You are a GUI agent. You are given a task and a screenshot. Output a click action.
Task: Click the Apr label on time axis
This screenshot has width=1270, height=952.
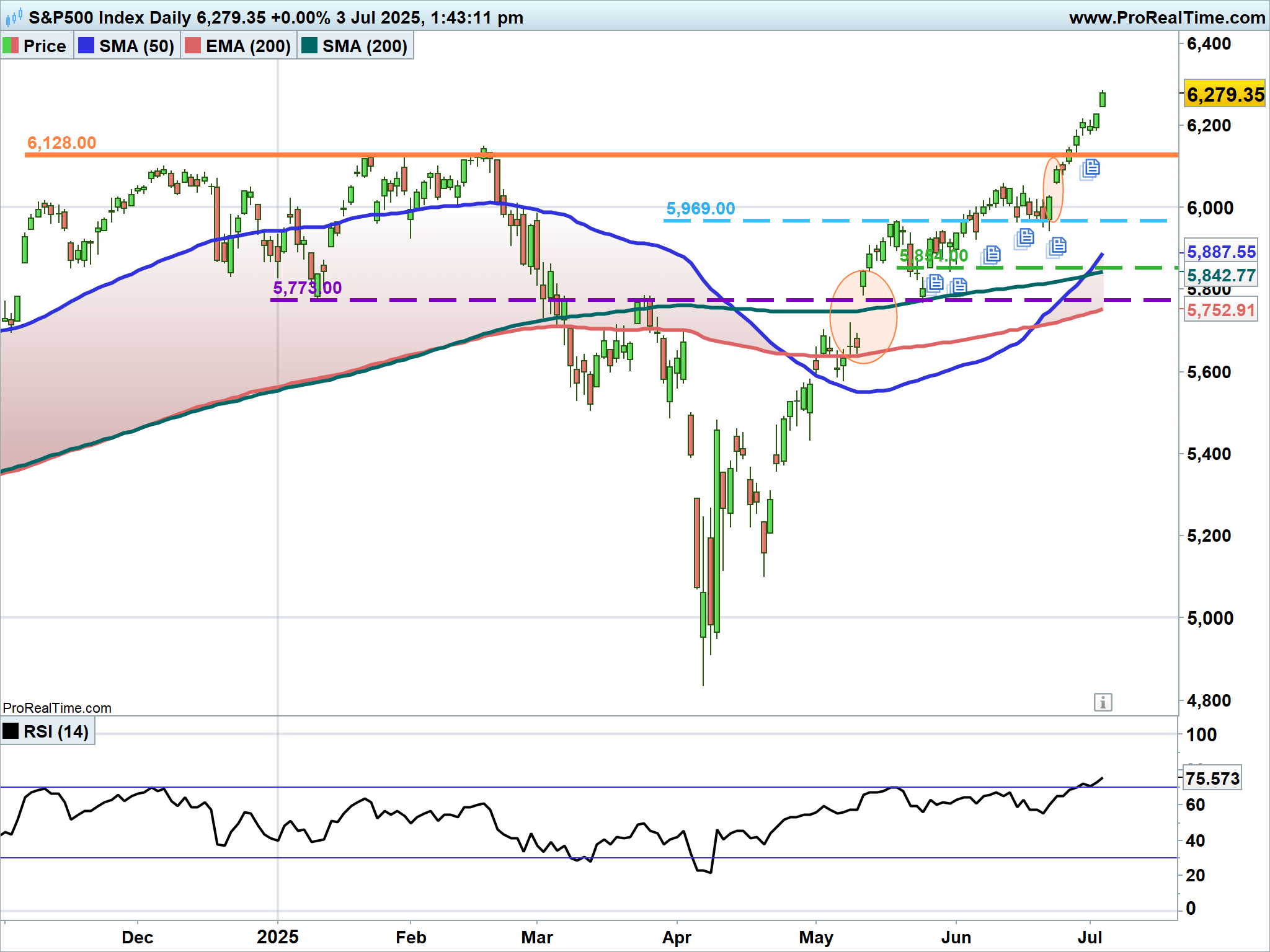pyautogui.click(x=677, y=937)
